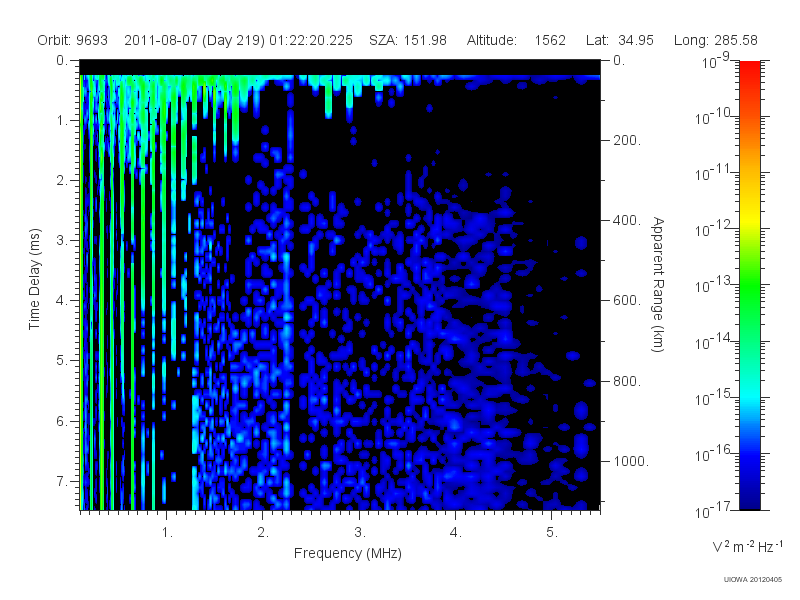Image resolution: width=800 pixels, height=600 pixels.
Task: Click the date '2011-08-07 (Day 219)' text
Action: (x=194, y=40)
